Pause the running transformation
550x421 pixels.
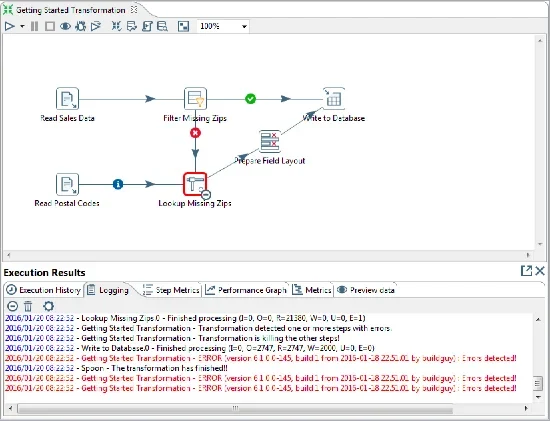click(x=34, y=26)
